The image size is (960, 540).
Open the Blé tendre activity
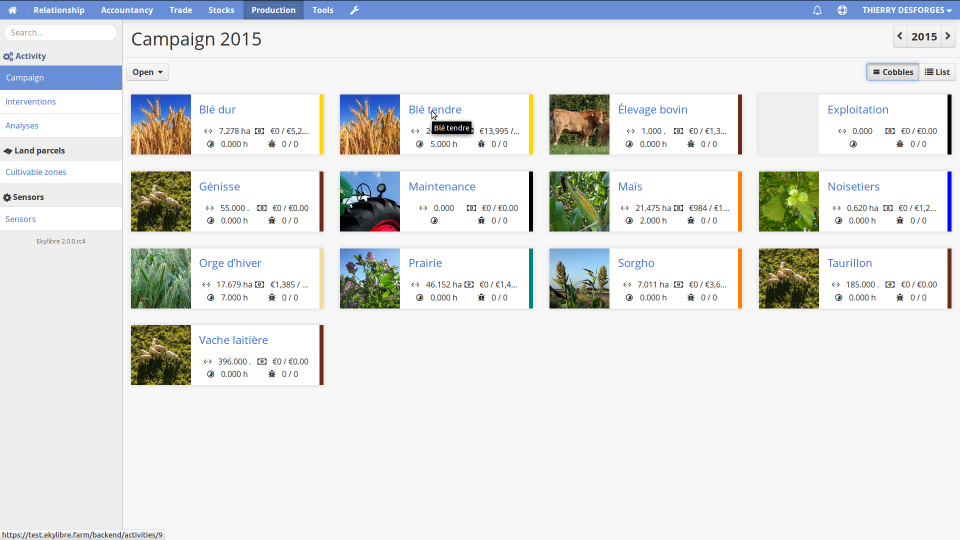click(x=435, y=110)
